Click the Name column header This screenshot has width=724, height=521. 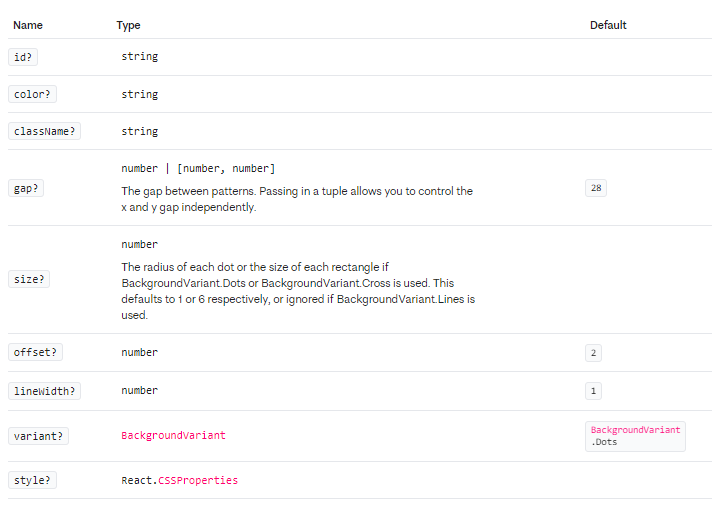click(28, 25)
